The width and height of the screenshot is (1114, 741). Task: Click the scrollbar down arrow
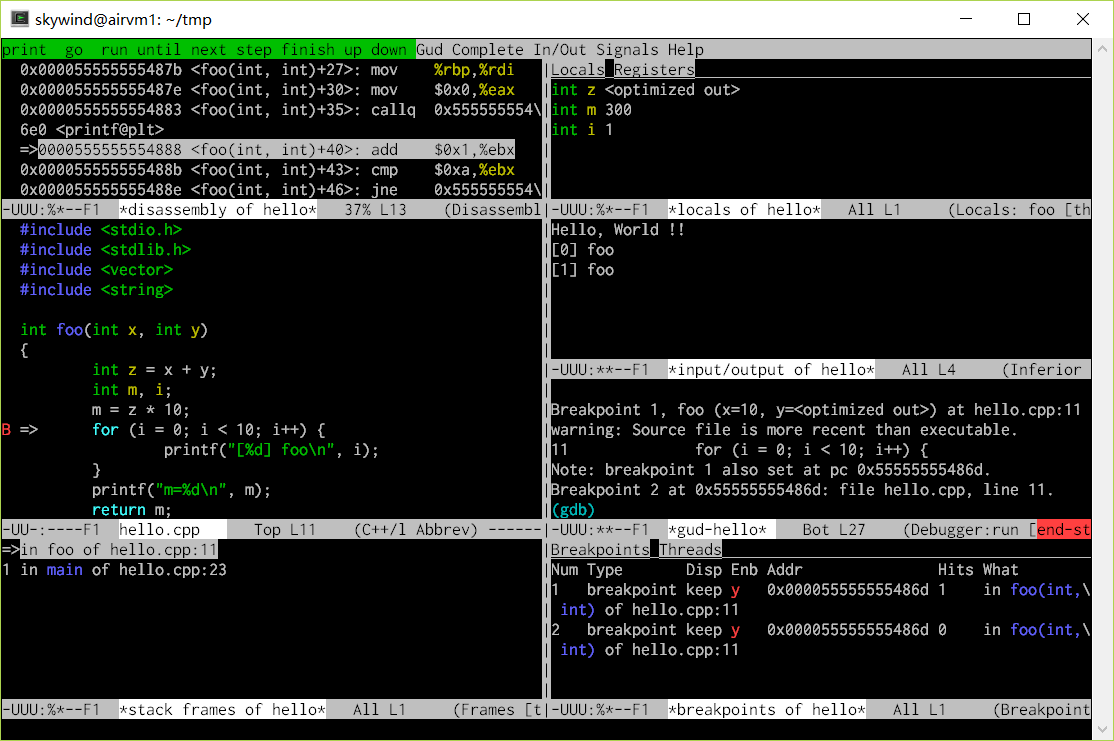tap(1102, 730)
